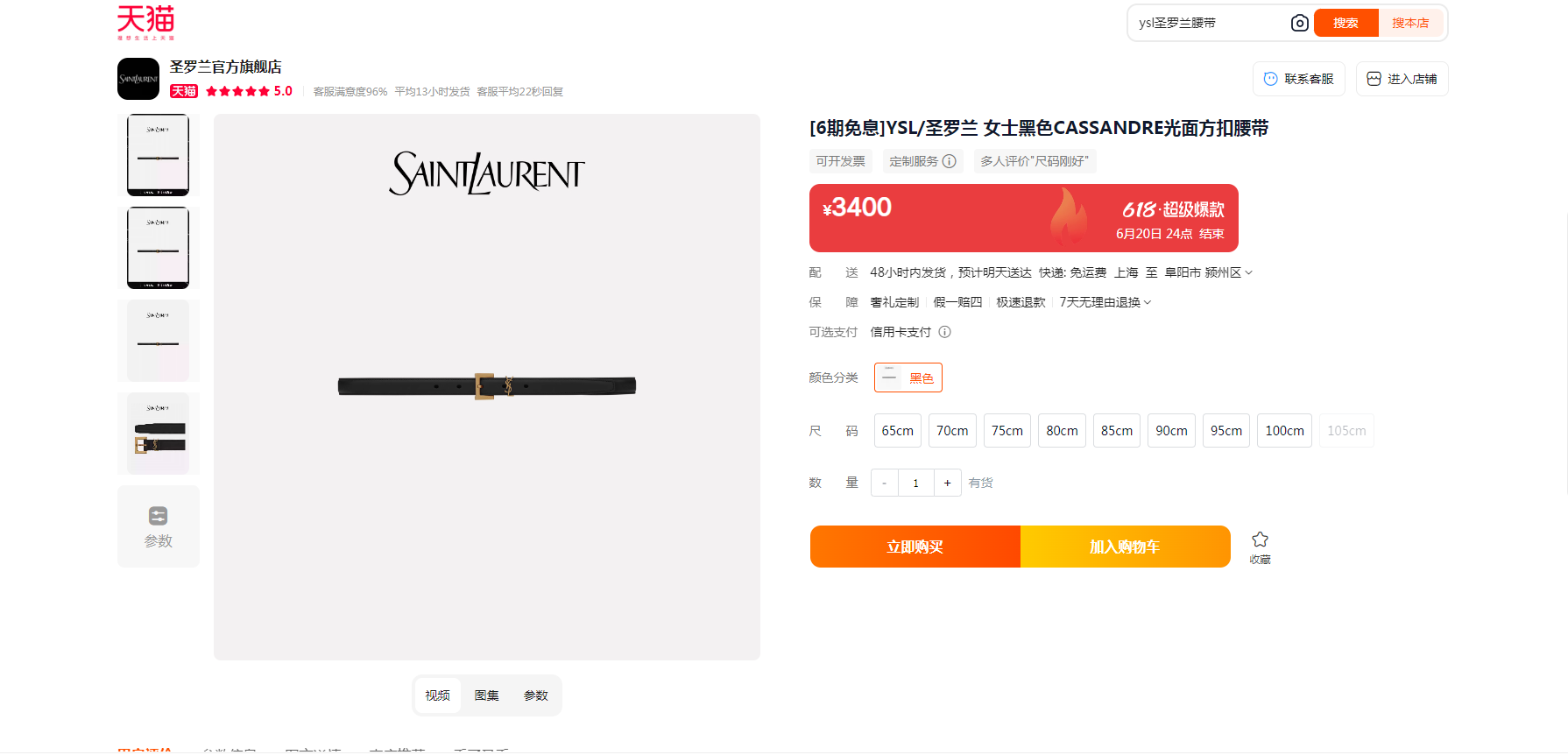Switch to the 图集 tab

[486, 695]
